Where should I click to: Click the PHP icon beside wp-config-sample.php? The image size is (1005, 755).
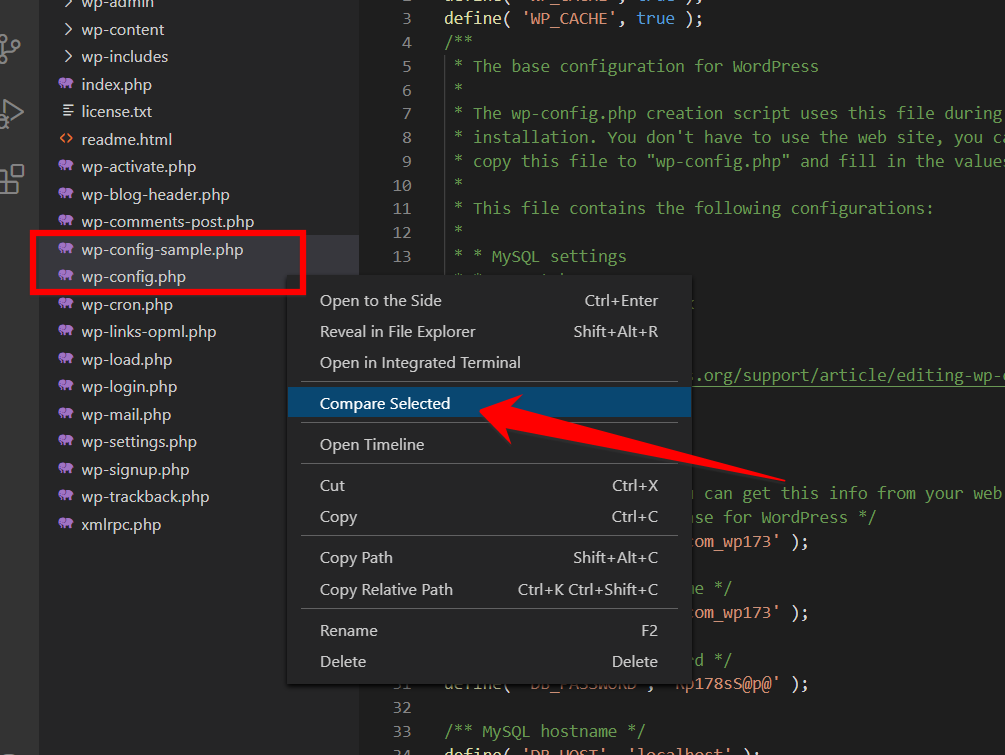coord(65,248)
